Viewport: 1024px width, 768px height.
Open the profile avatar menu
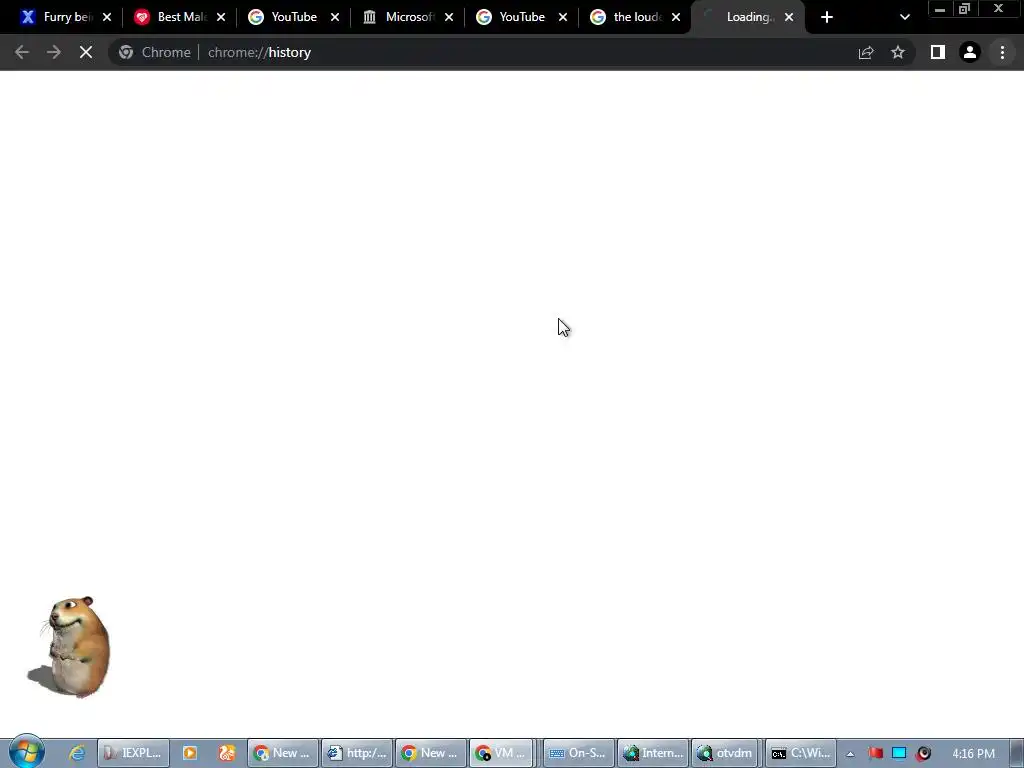(x=970, y=52)
